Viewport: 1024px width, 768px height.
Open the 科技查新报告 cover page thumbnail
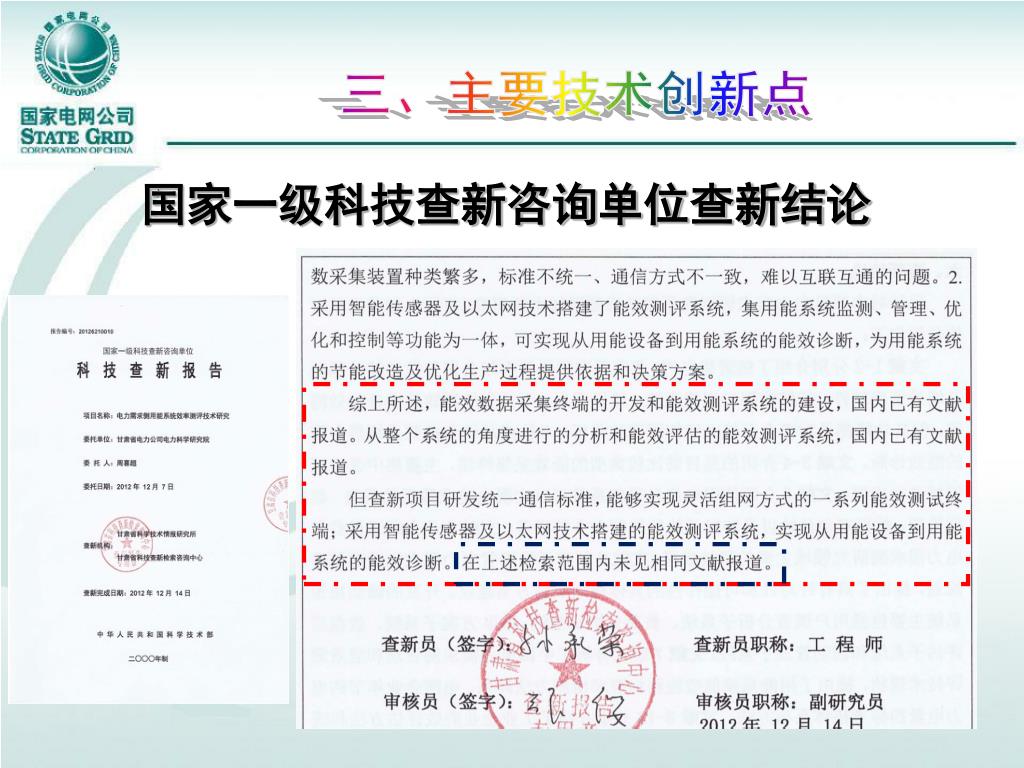point(148,500)
